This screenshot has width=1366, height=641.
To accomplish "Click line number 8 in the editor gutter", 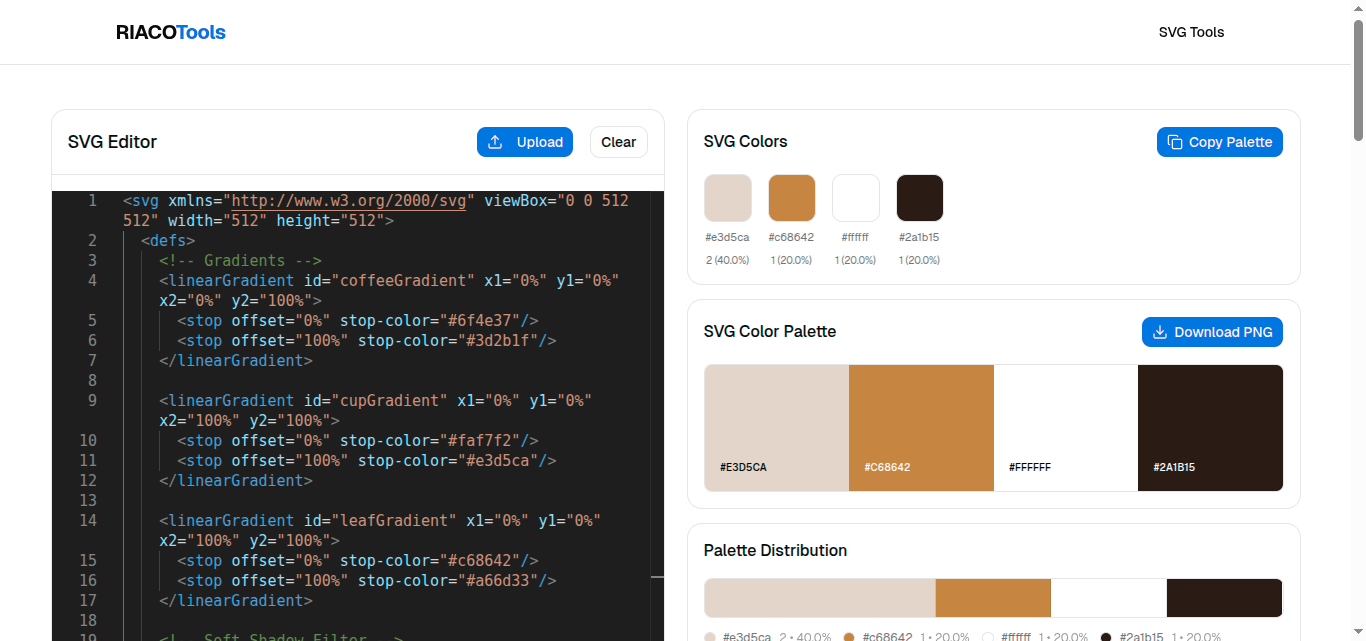I will [92, 380].
